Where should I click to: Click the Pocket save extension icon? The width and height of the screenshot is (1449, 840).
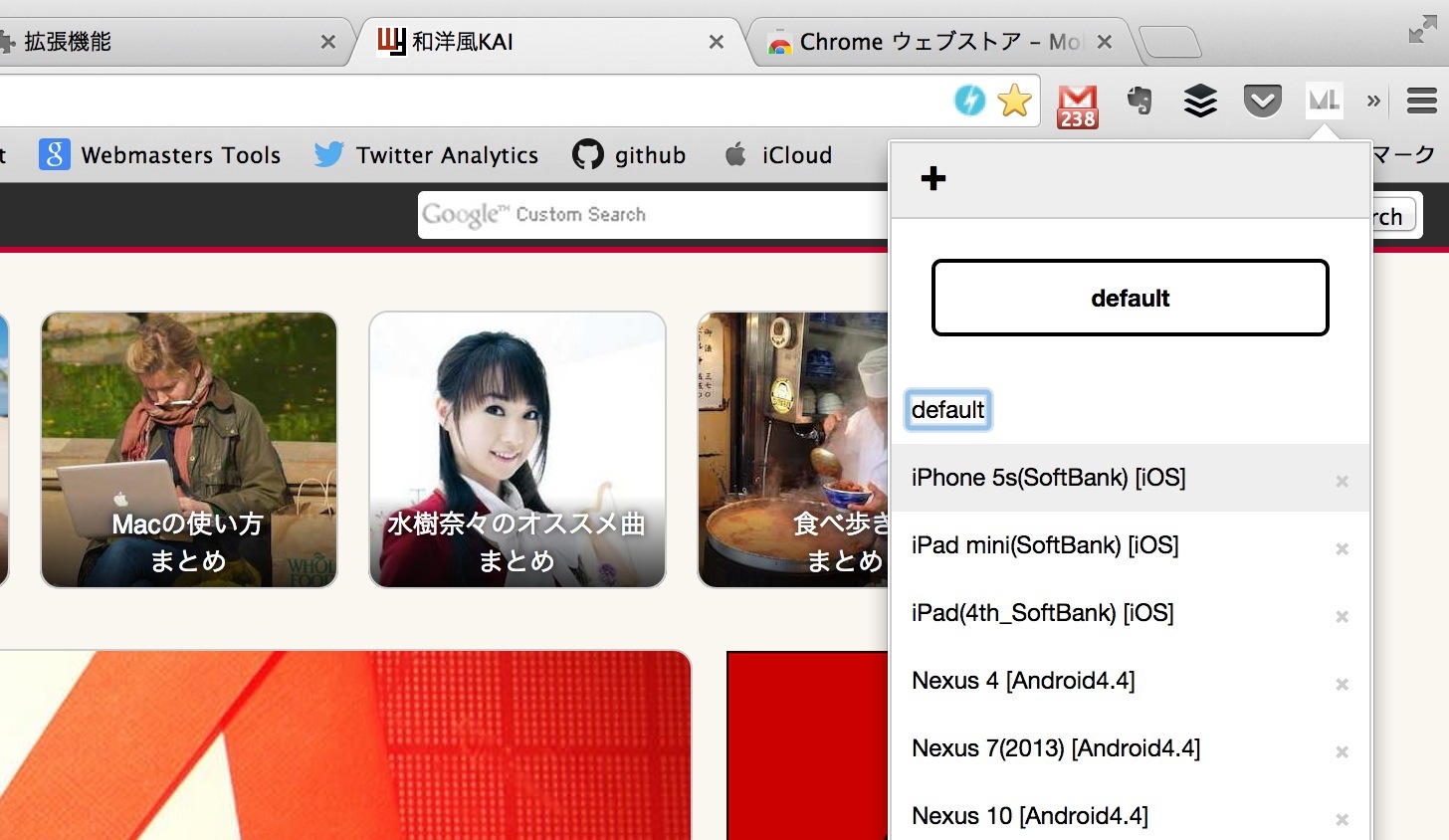pyautogui.click(x=1262, y=101)
